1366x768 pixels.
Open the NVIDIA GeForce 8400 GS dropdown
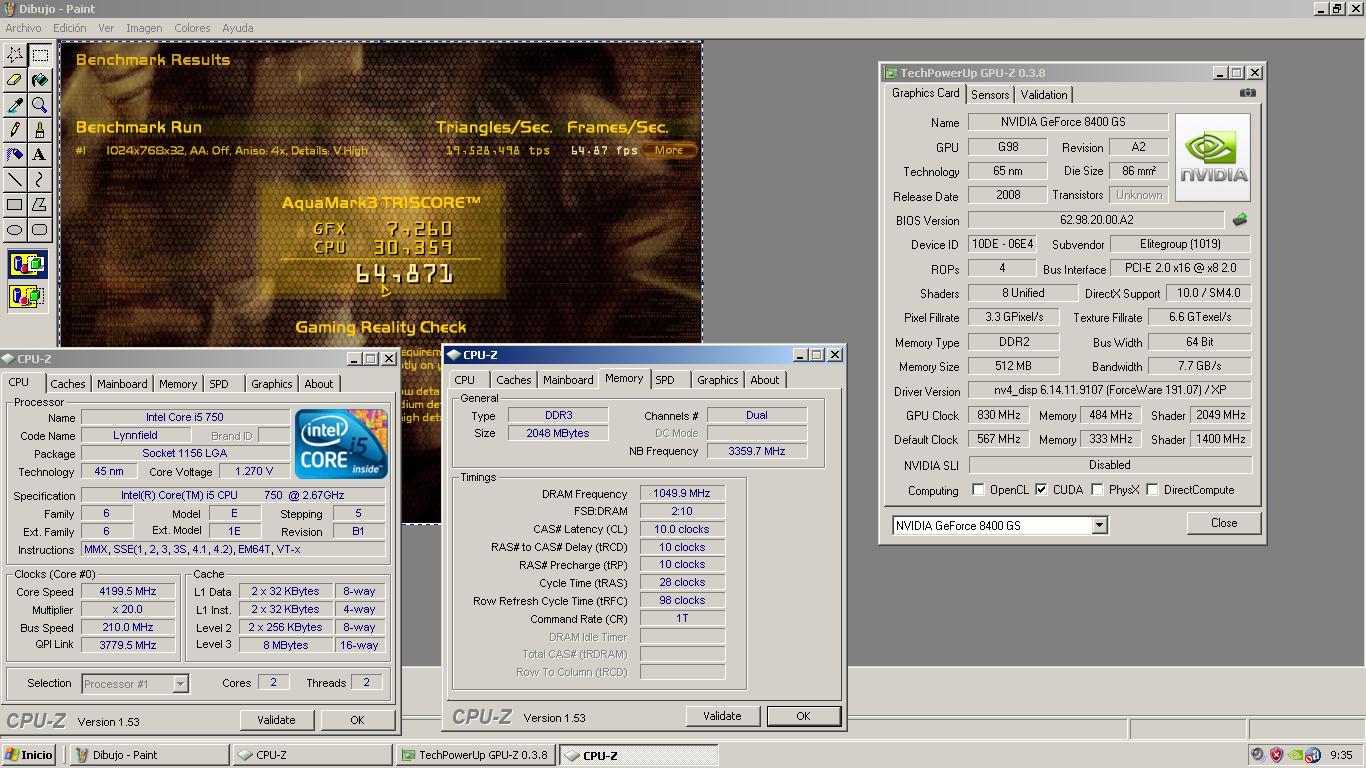pos(1099,525)
